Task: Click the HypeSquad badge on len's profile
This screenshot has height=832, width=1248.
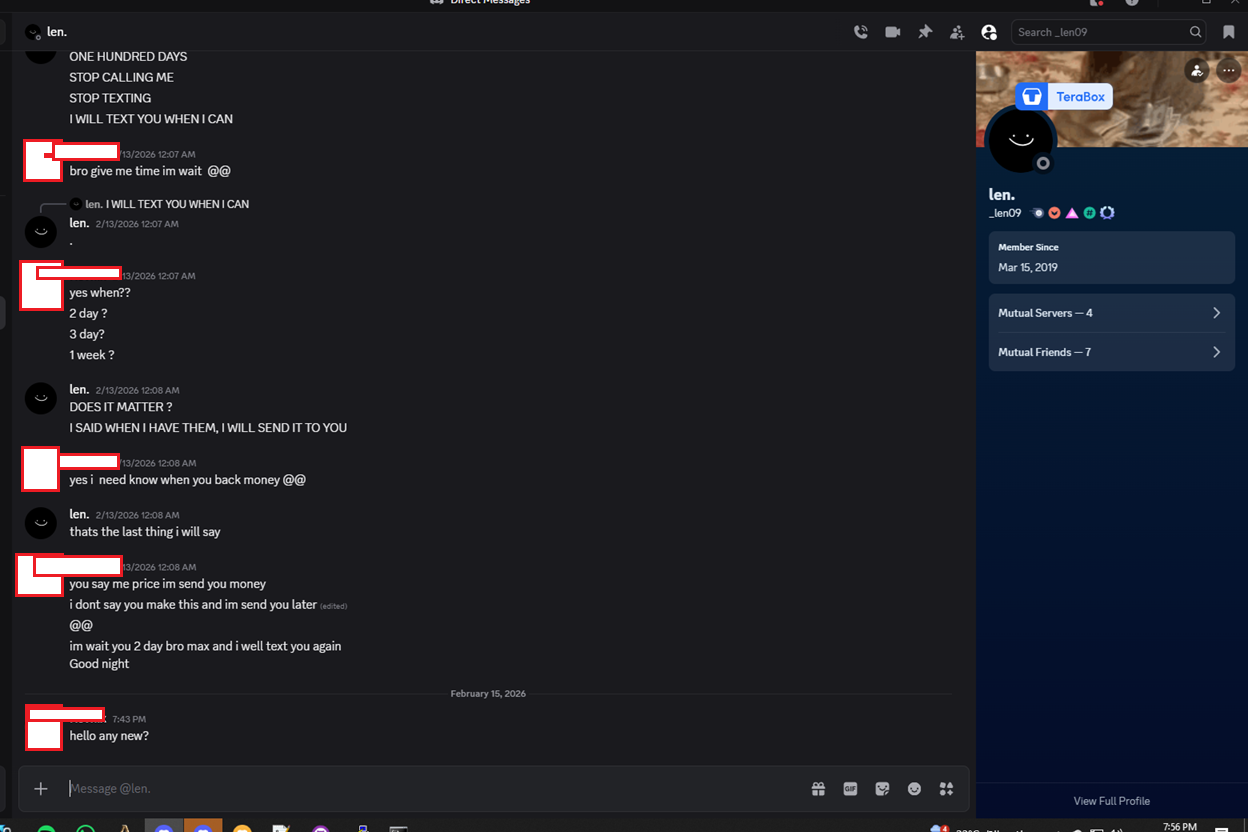Action: (x=1072, y=212)
